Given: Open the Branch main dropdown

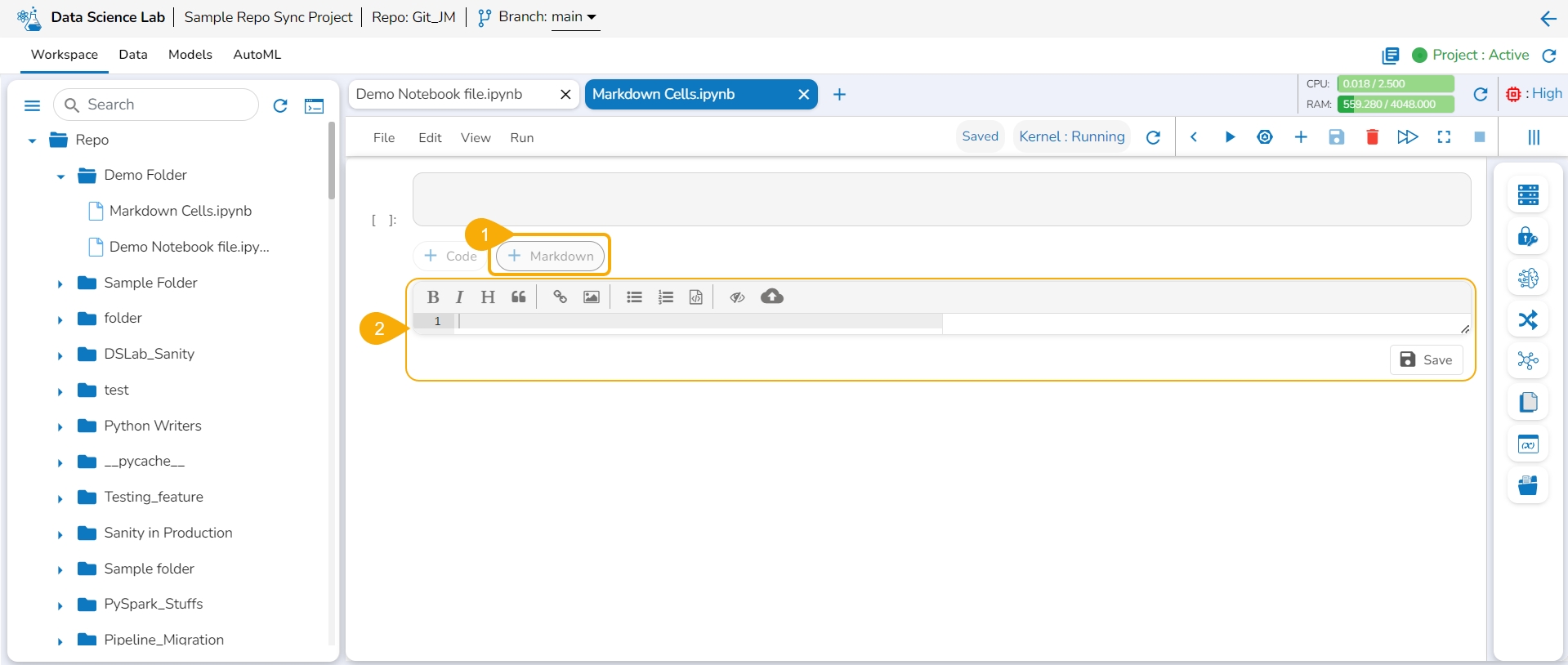Looking at the screenshot, I should point(574,17).
